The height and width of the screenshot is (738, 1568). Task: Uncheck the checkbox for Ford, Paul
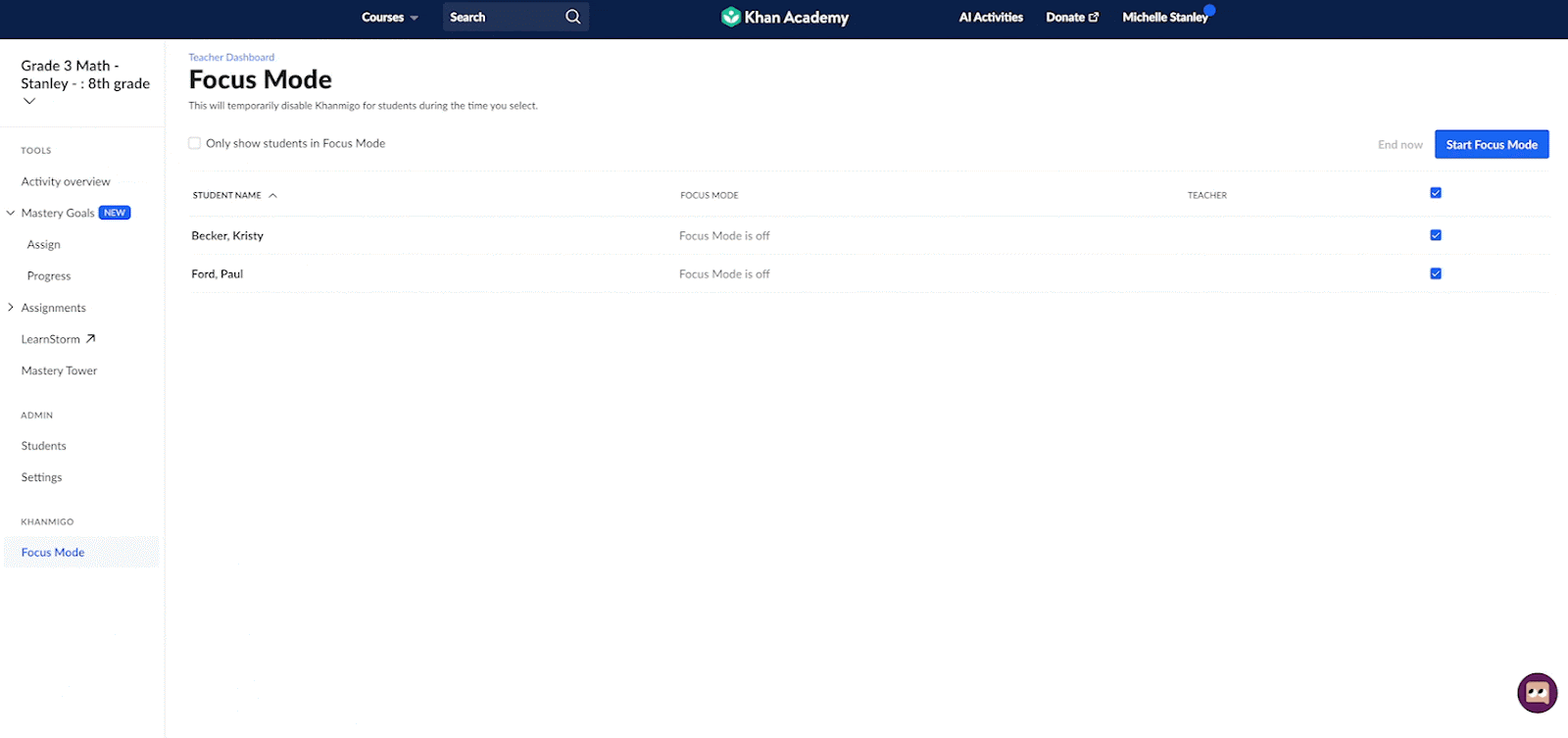(1436, 273)
